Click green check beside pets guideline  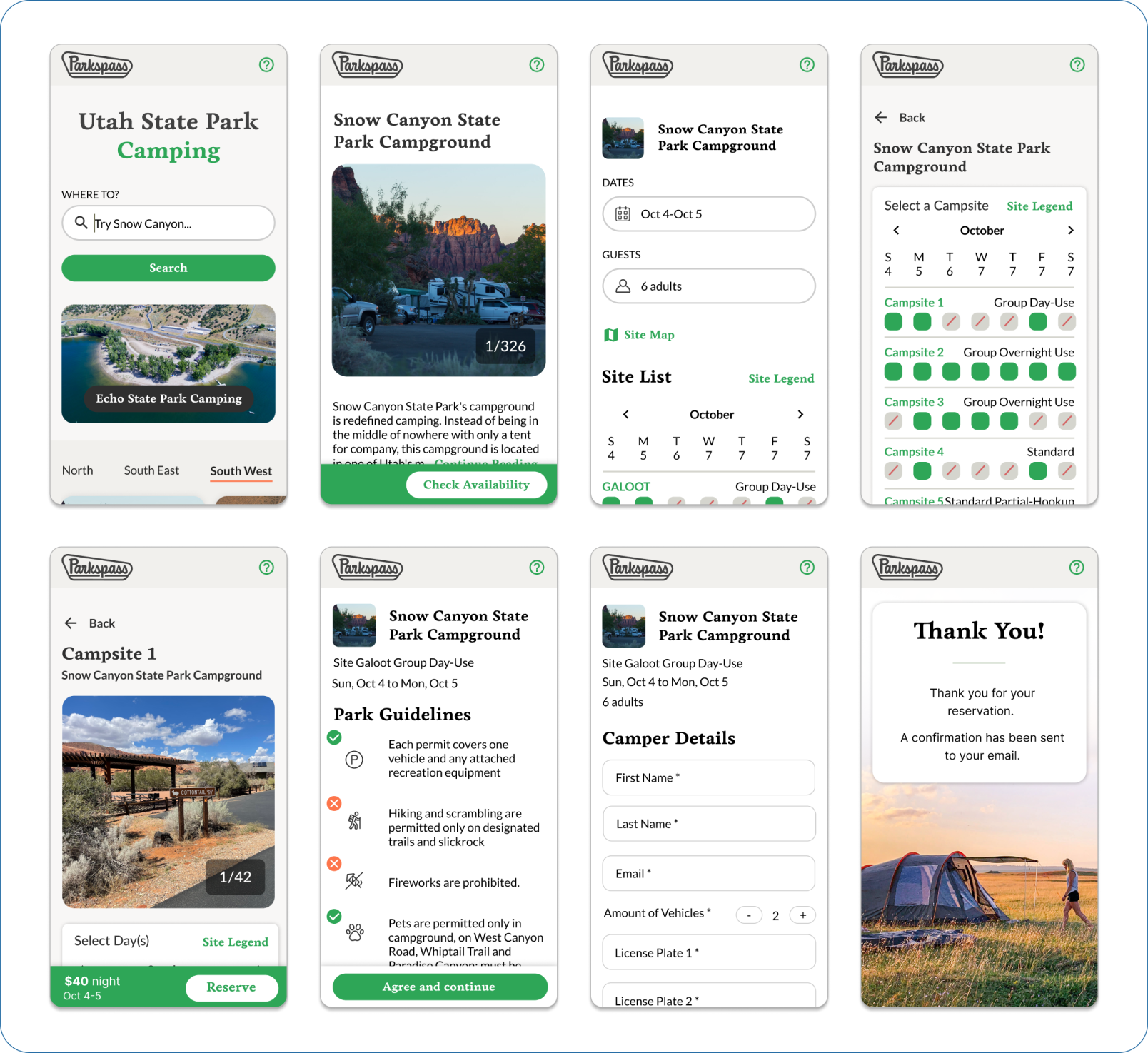coord(334,916)
